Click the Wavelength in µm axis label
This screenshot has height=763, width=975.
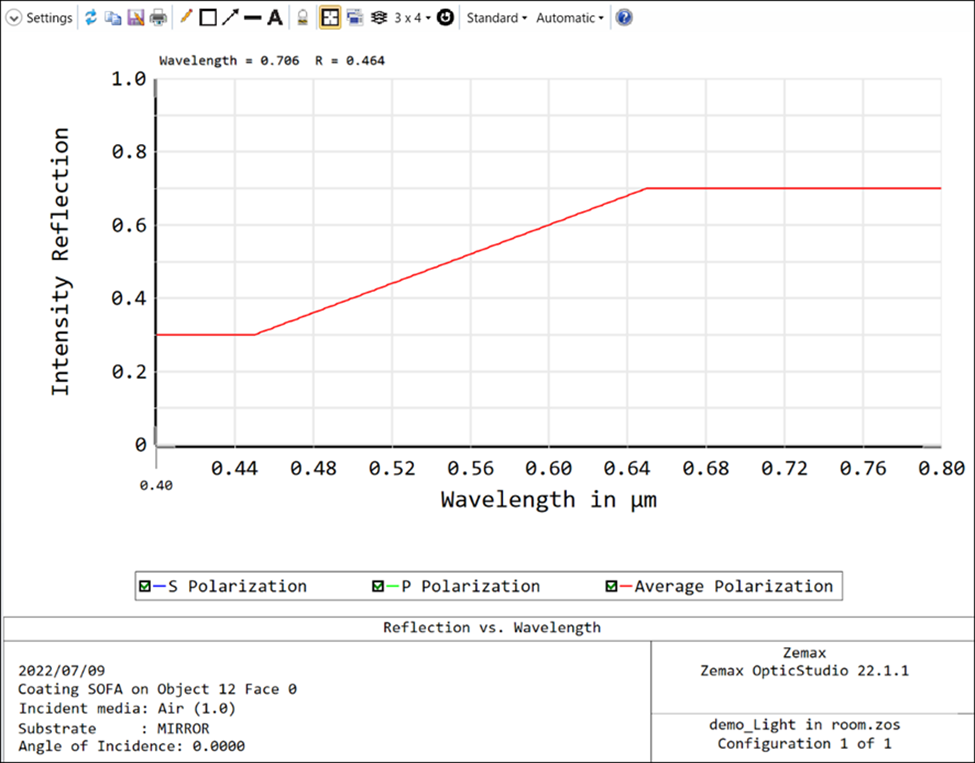(x=548, y=499)
